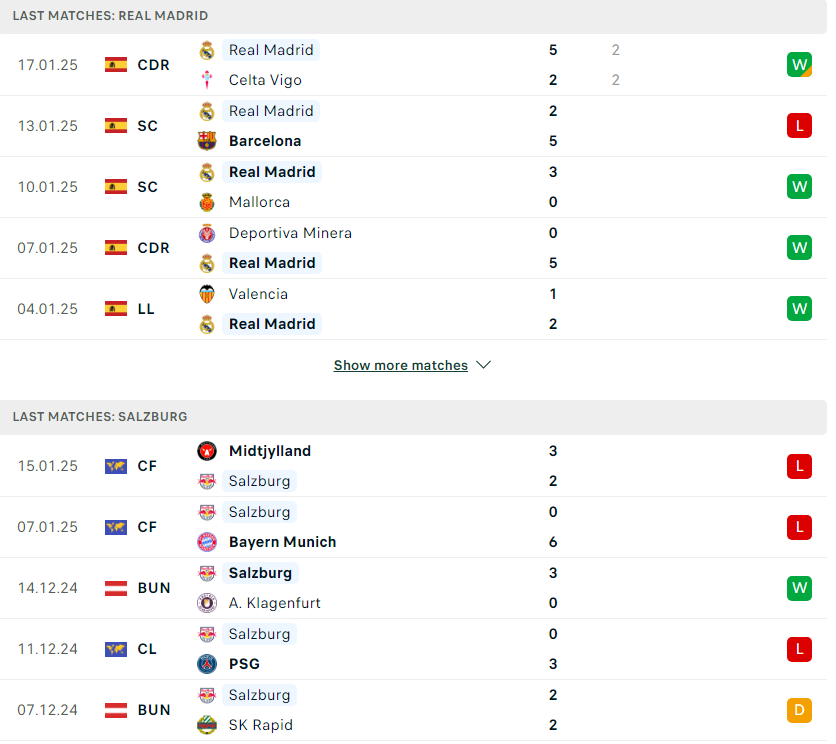Click the green W badge for Celta Vigo match

799,65
